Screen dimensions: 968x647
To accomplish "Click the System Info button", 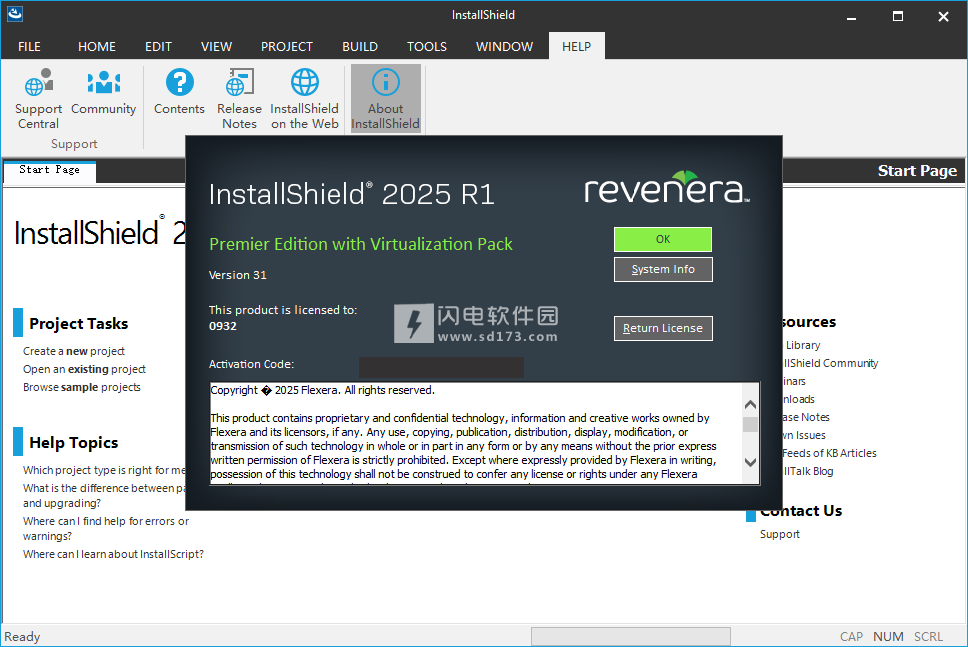I will 663,269.
